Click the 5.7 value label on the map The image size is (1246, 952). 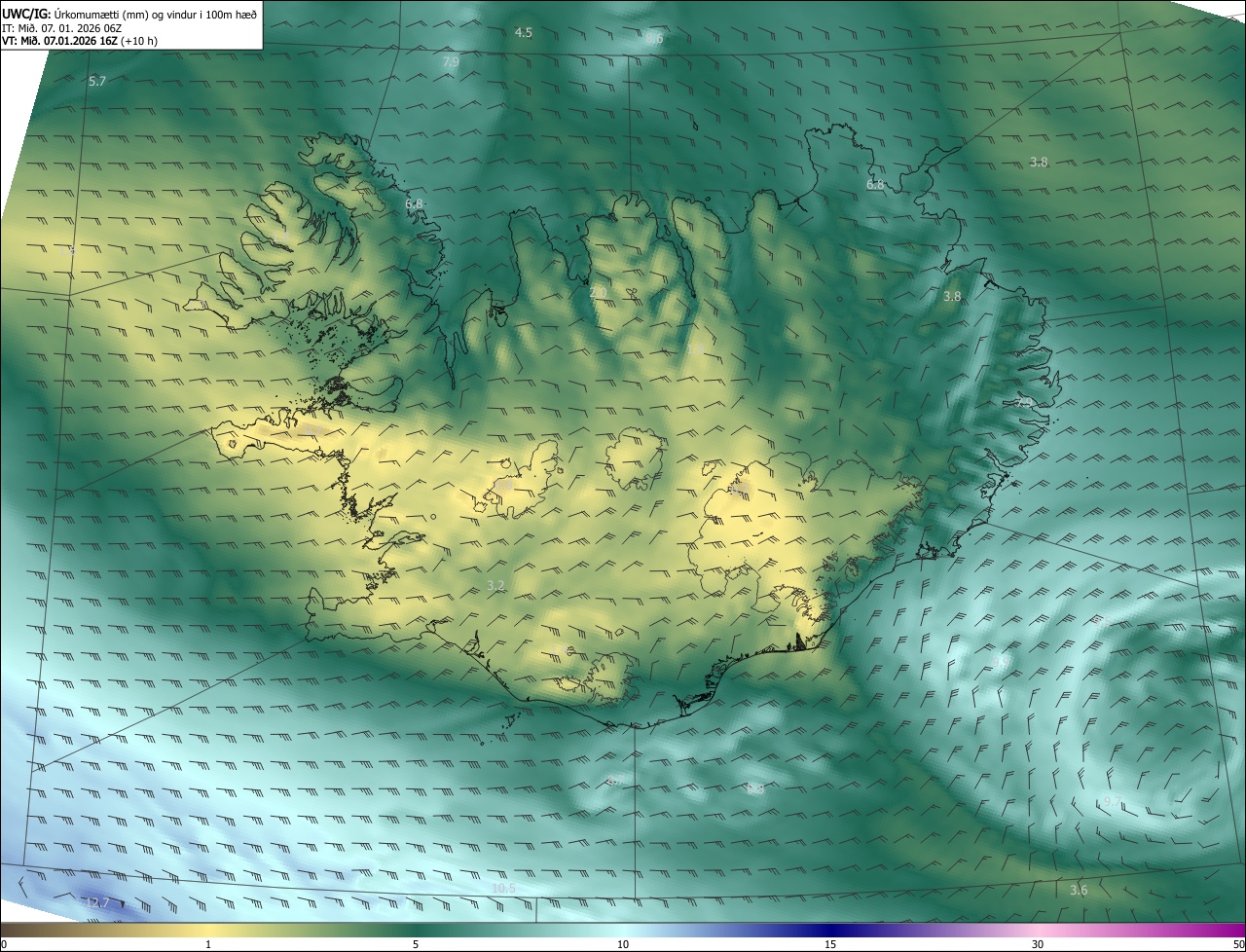[x=96, y=82]
